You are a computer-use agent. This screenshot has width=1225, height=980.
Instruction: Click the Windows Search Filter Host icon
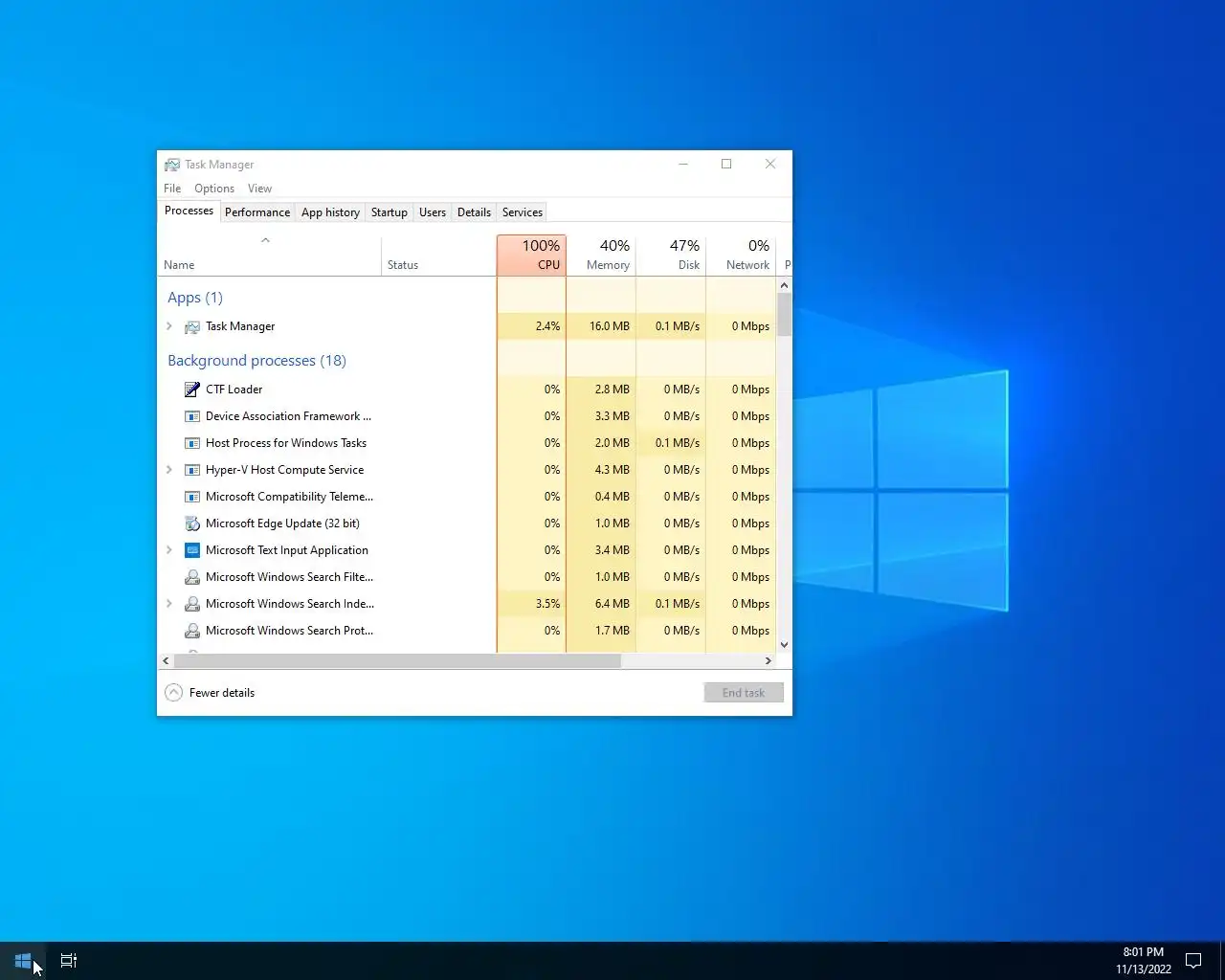[192, 577]
